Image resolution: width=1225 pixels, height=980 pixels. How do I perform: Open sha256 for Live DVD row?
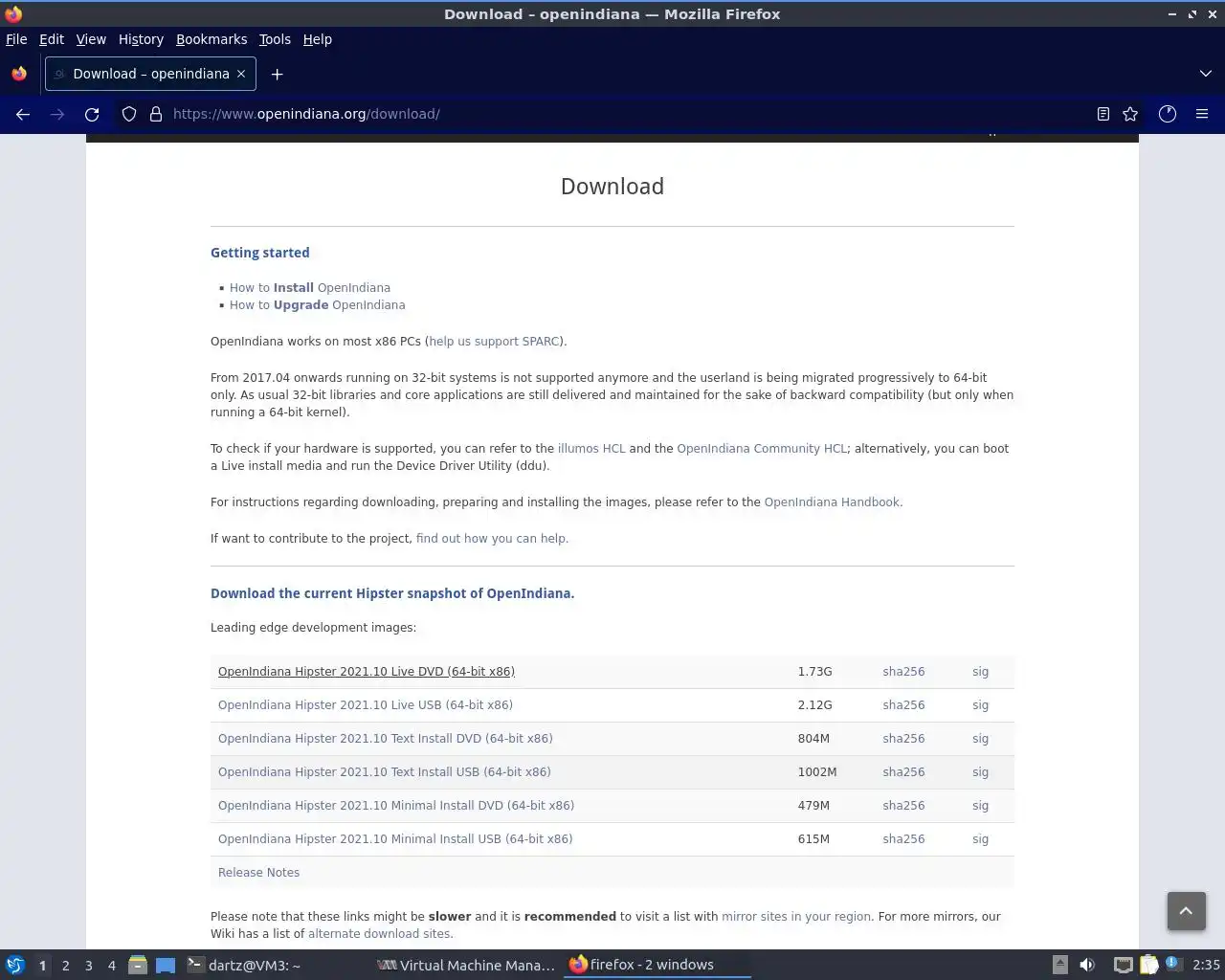[903, 671]
